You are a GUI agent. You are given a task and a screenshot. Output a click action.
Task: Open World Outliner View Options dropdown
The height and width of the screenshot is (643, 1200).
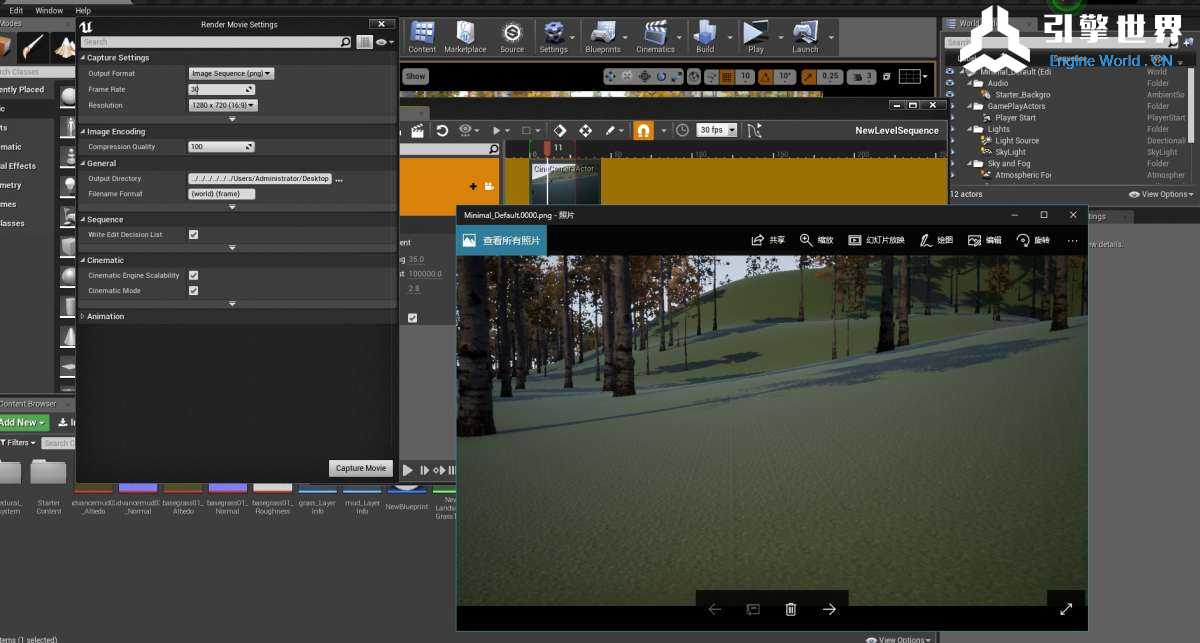1161,194
